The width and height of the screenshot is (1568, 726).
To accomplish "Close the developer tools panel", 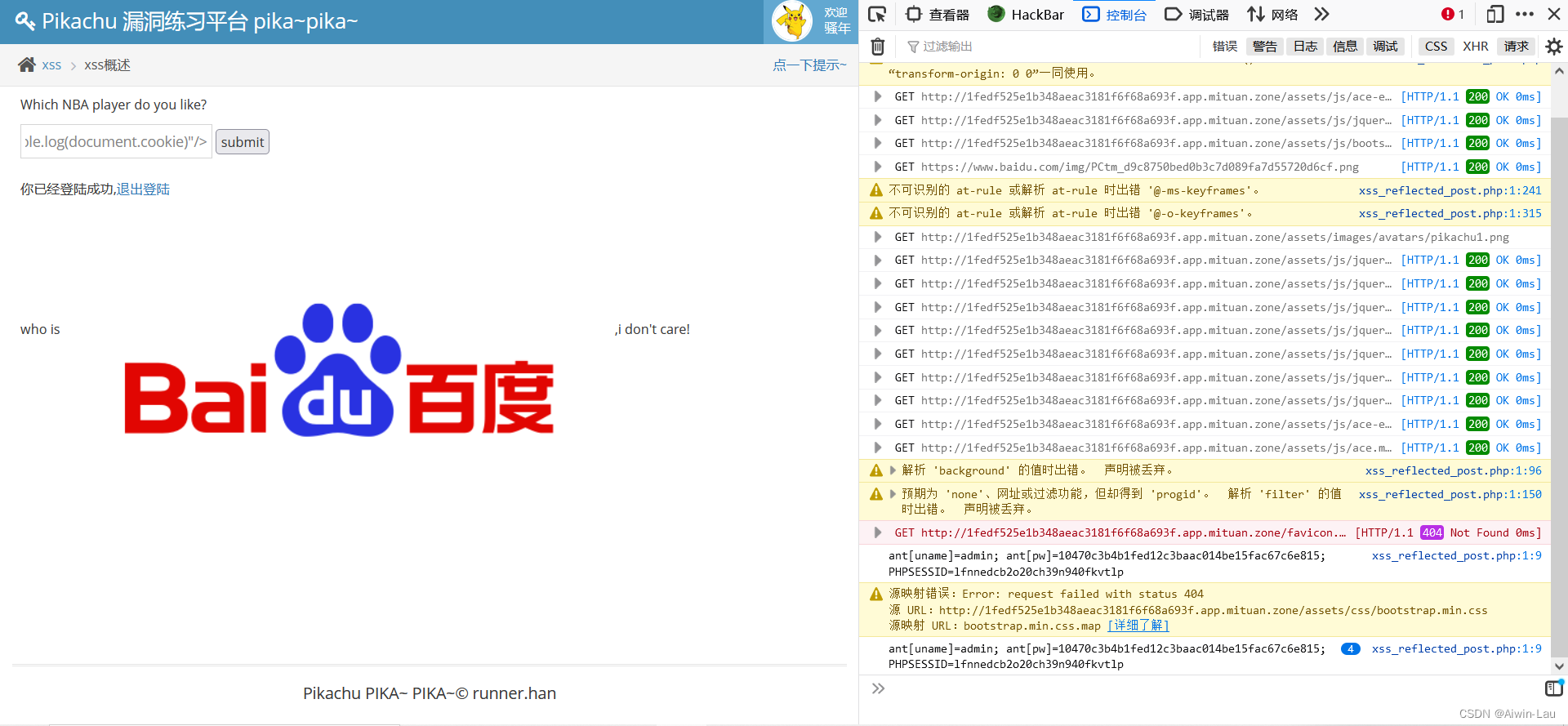I will tap(1554, 14).
